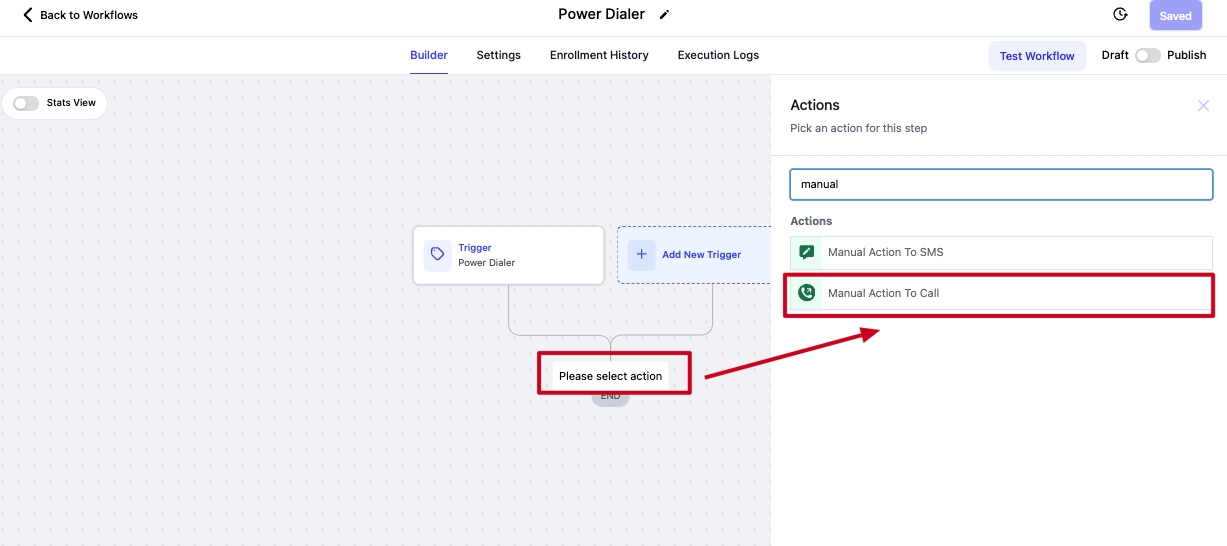This screenshot has height=546, width=1227.
Task: Click the Test Workflow button
Action: coord(1037,56)
